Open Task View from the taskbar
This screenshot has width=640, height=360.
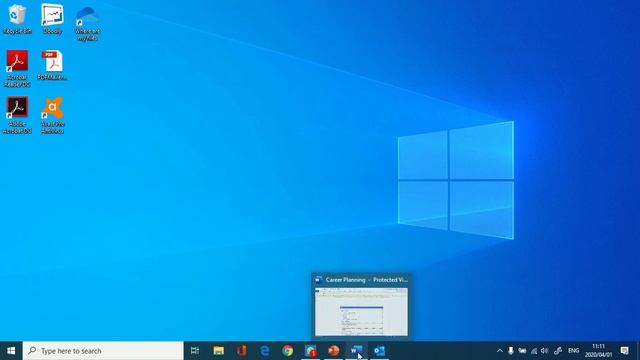[195, 351]
